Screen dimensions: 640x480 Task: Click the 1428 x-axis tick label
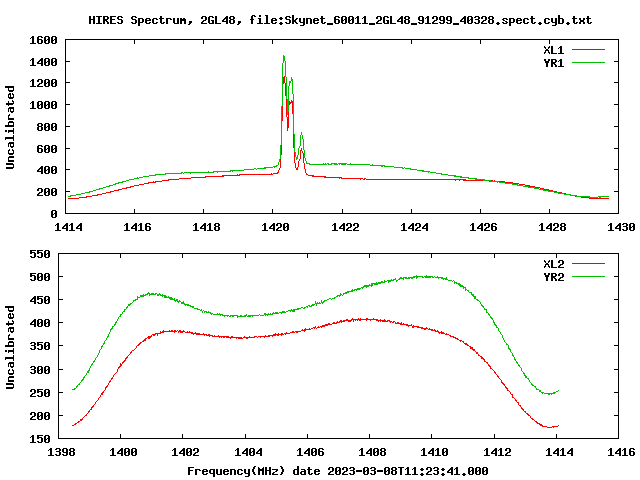[x=552, y=227]
